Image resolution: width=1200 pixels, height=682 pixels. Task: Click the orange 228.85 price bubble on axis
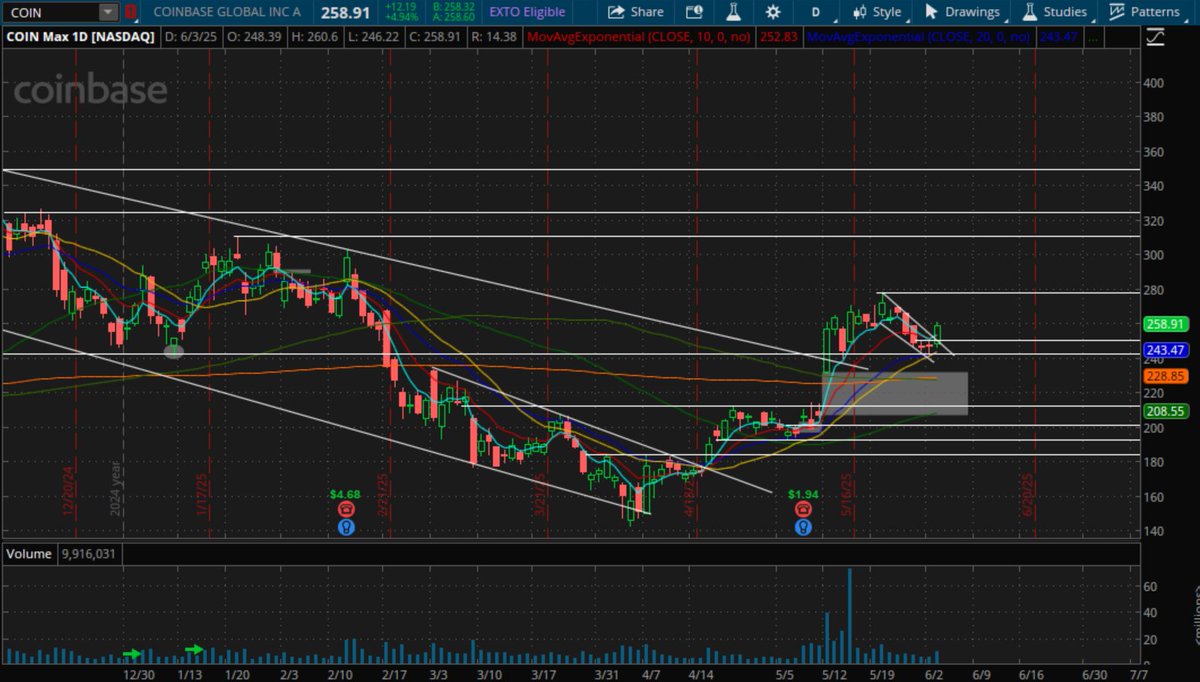click(x=1165, y=375)
